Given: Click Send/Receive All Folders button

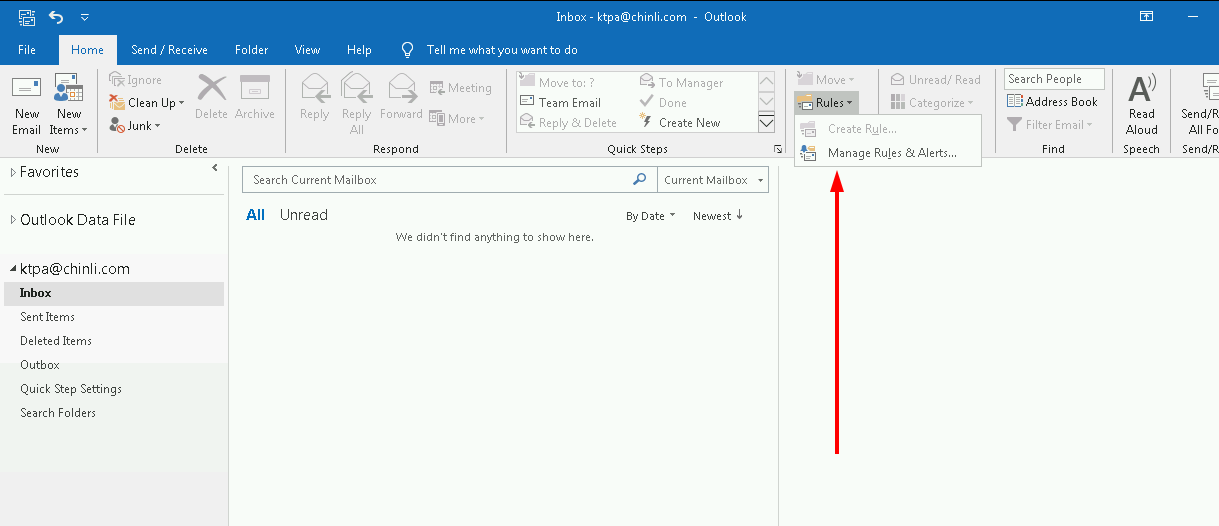Looking at the screenshot, I should pyautogui.click(x=1198, y=104).
